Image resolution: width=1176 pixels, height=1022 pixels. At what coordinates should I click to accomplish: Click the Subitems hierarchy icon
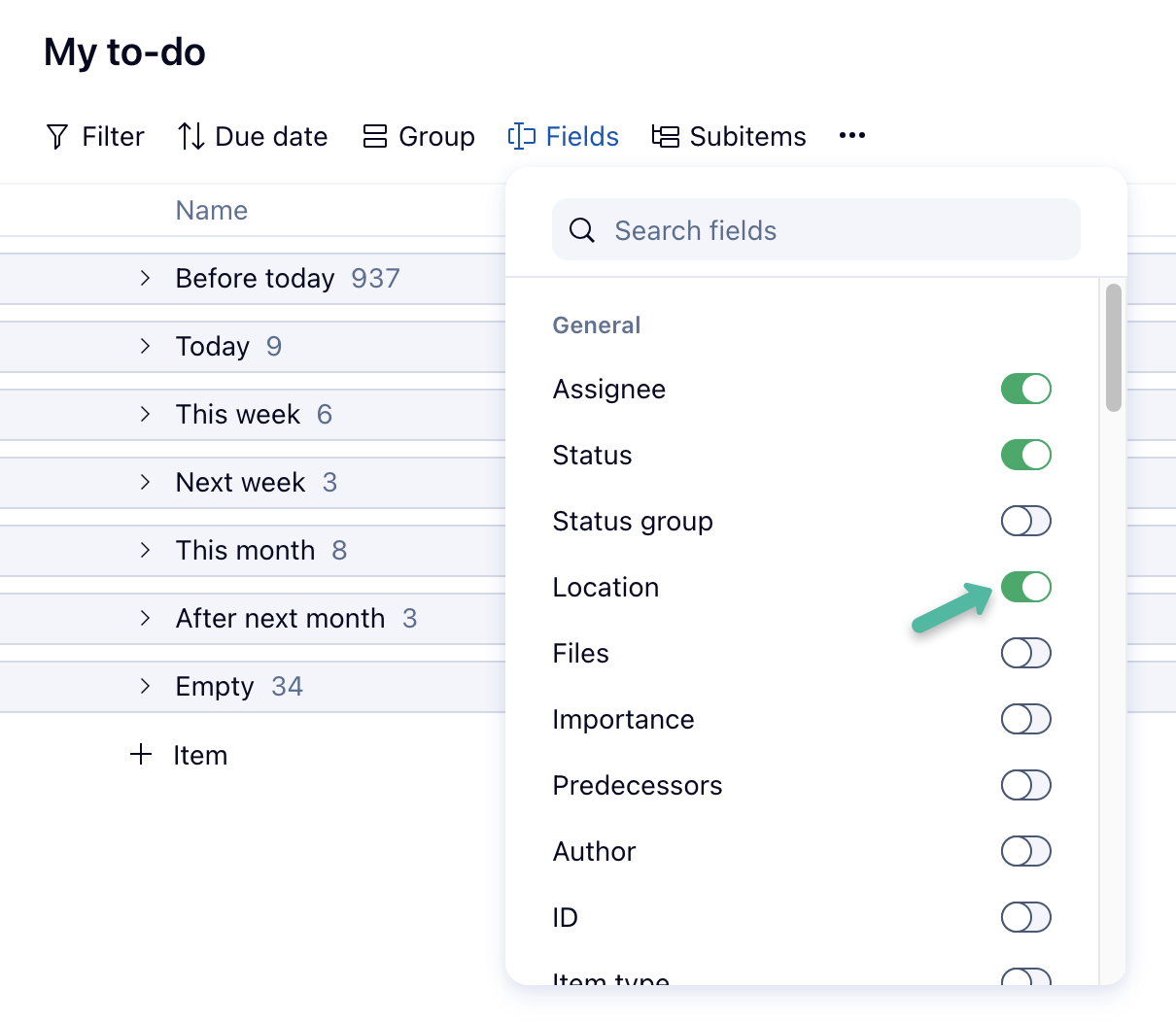coord(666,136)
